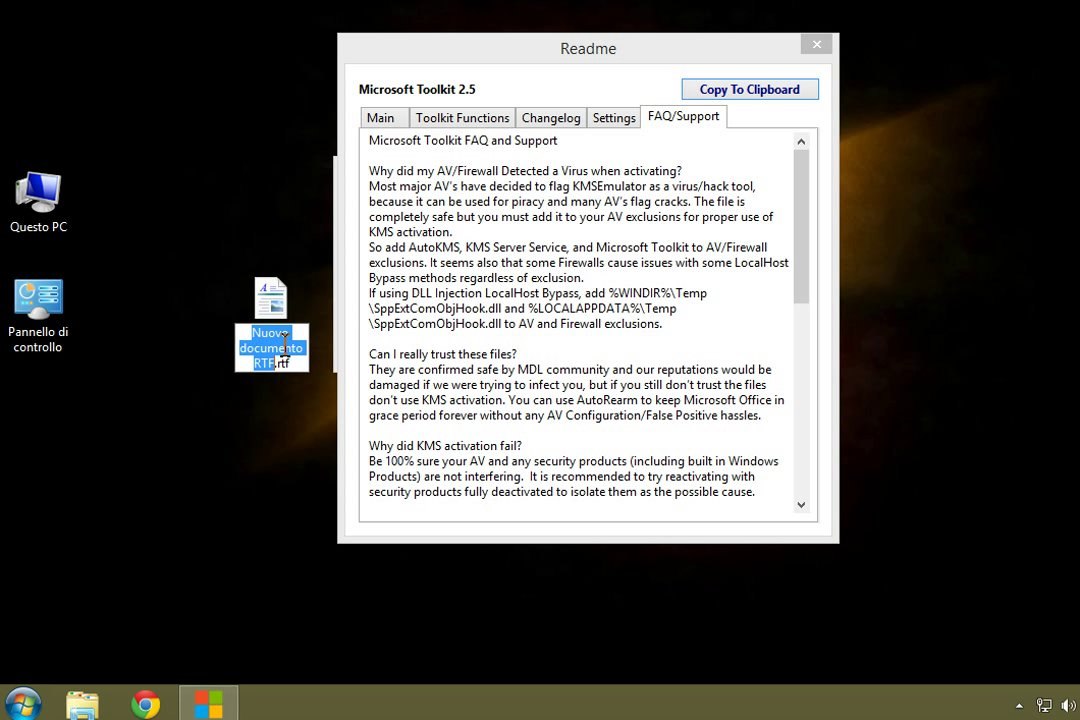Screen dimensions: 1080x720
Task: Open the Toolkit Functions tab
Action: click(462, 118)
